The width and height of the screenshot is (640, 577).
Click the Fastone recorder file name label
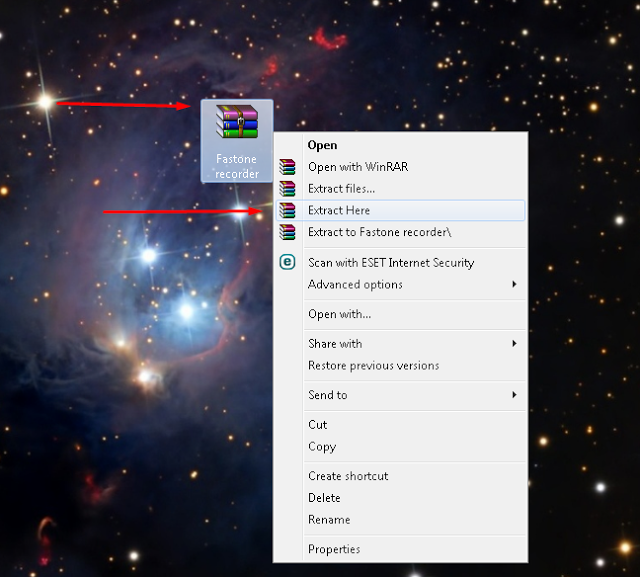coord(237,166)
